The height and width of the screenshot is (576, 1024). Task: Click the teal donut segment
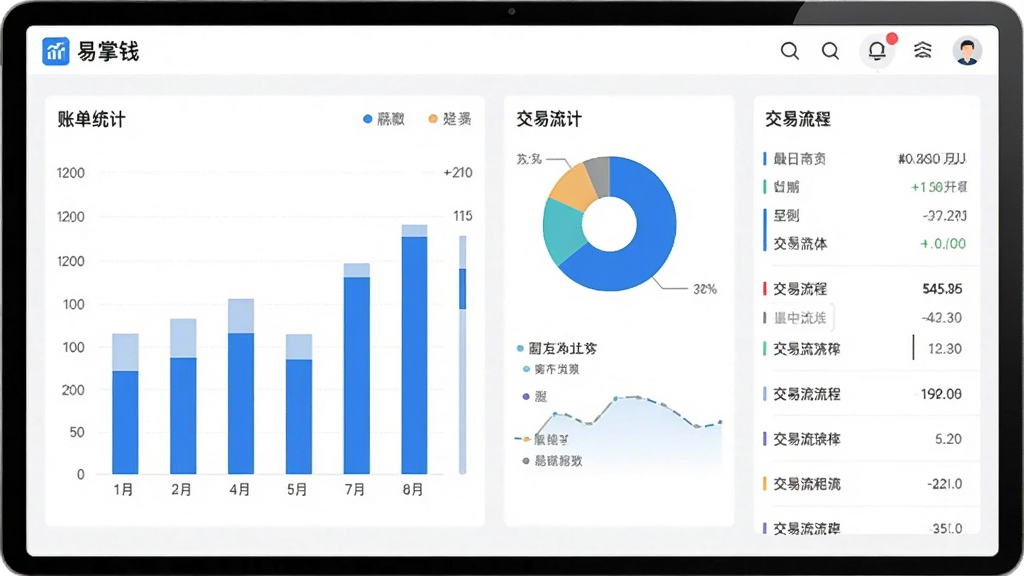(562, 231)
